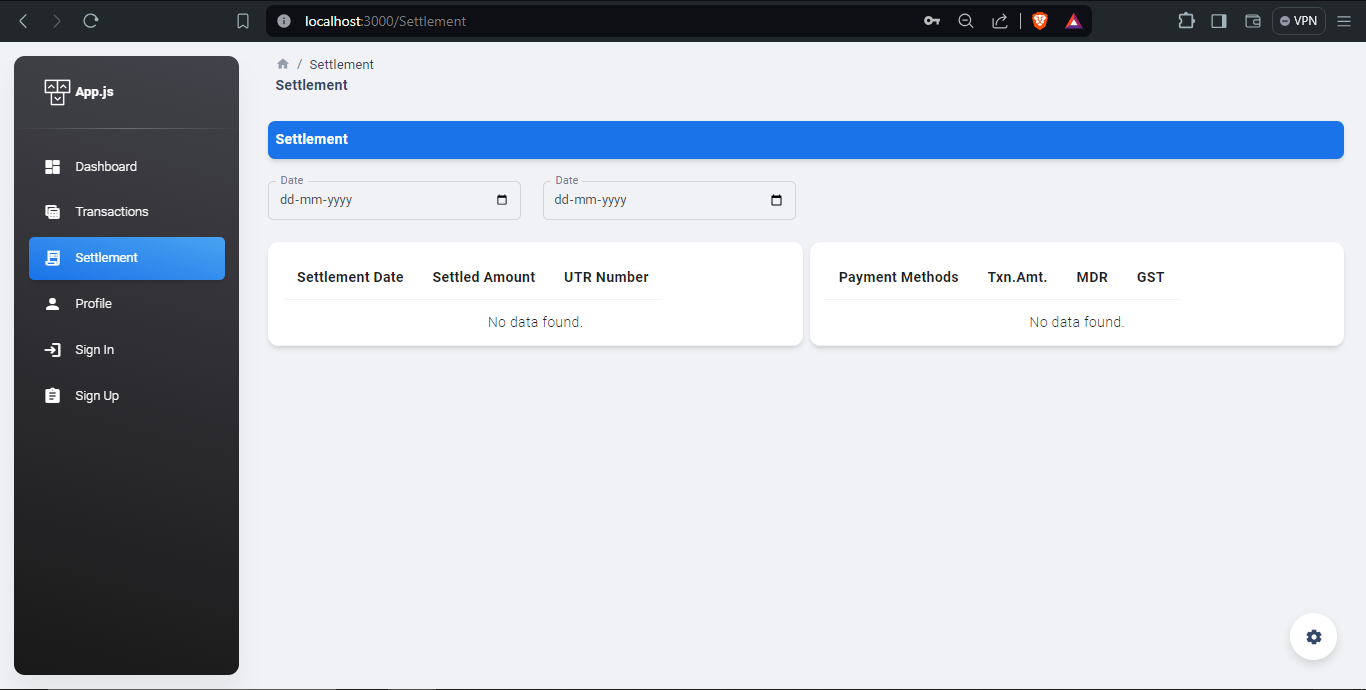
Task: Focus the second Date input field
Action: click(x=669, y=200)
